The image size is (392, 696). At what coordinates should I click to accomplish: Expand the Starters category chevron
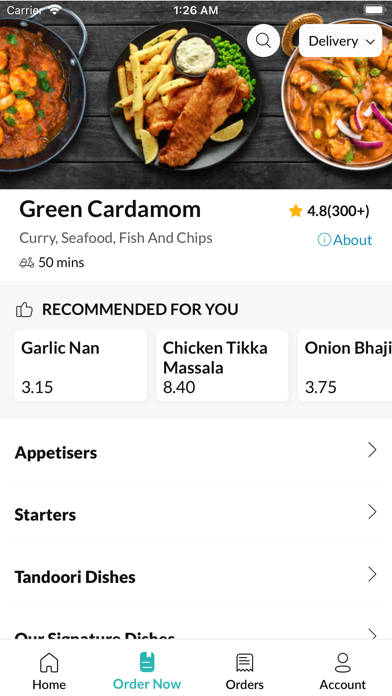tap(372, 512)
